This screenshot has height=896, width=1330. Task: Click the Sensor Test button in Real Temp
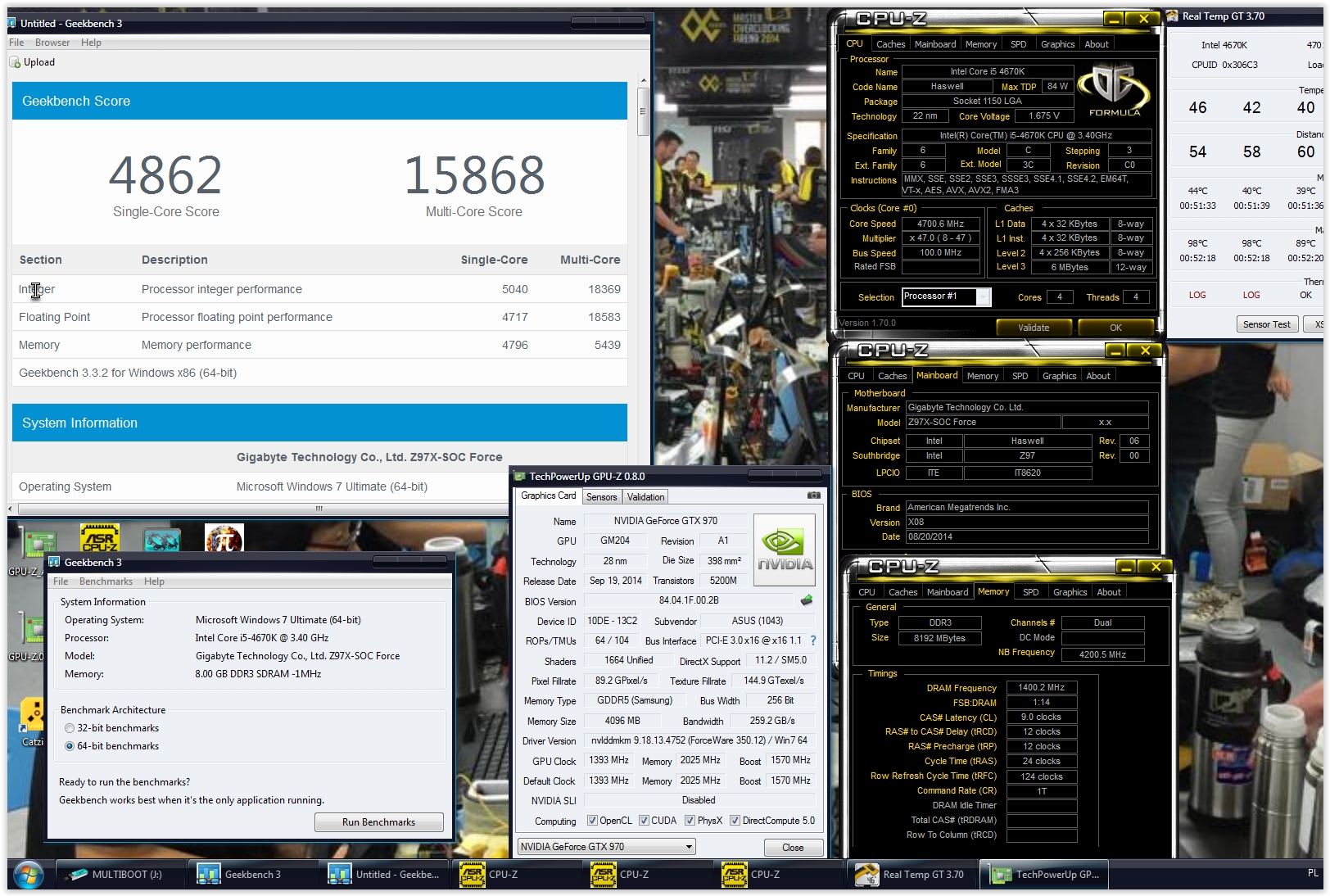(1266, 324)
